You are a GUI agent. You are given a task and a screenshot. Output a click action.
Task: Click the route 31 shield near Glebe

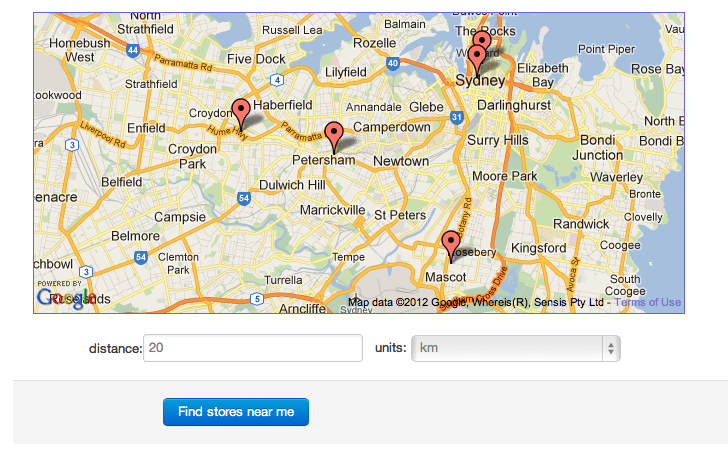pyautogui.click(x=457, y=118)
